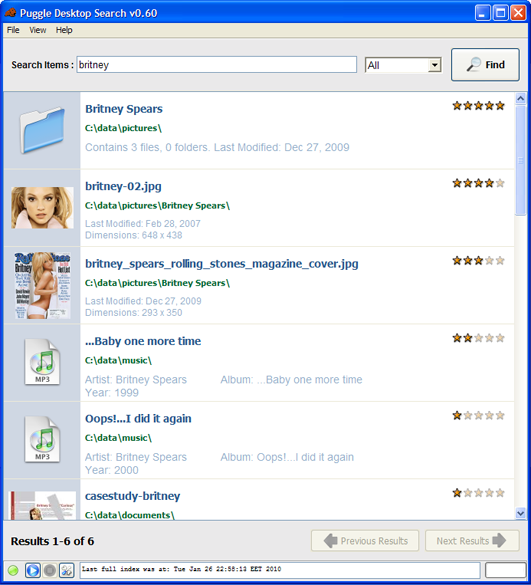
Task: Minimize the Puggle Desktop Search window
Action: pos(482,13)
